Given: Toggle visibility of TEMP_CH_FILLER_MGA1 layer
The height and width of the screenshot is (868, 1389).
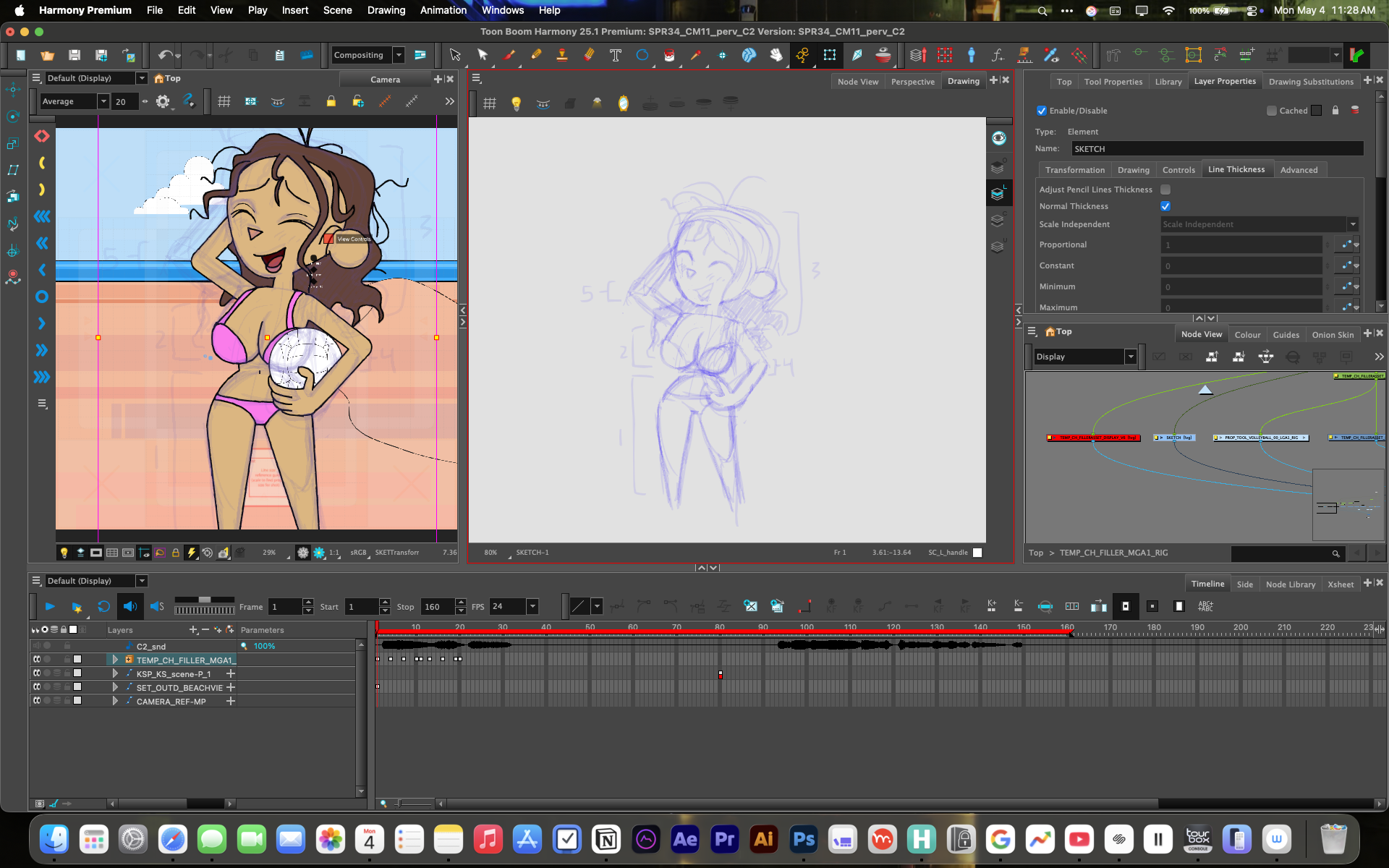Looking at the screenshot, I should [x=36, y=660].
